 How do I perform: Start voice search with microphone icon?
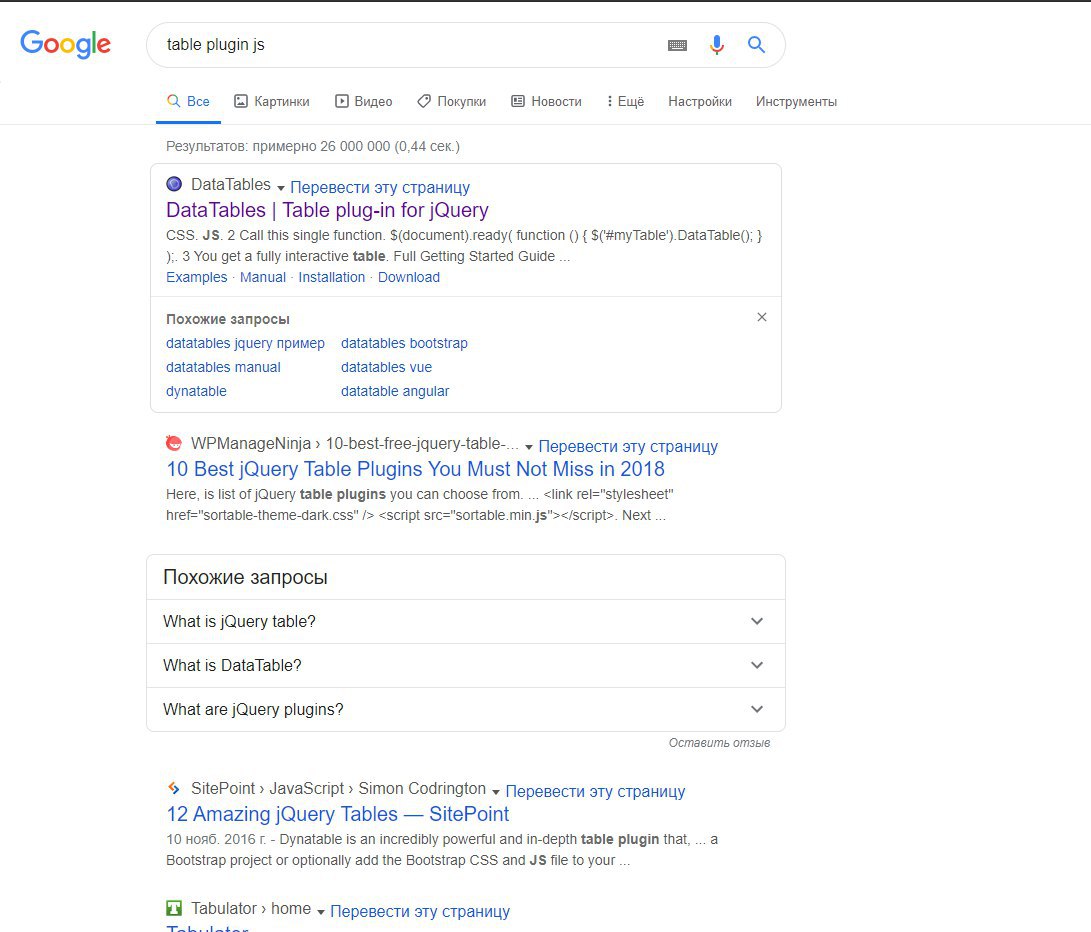(717, 45)
